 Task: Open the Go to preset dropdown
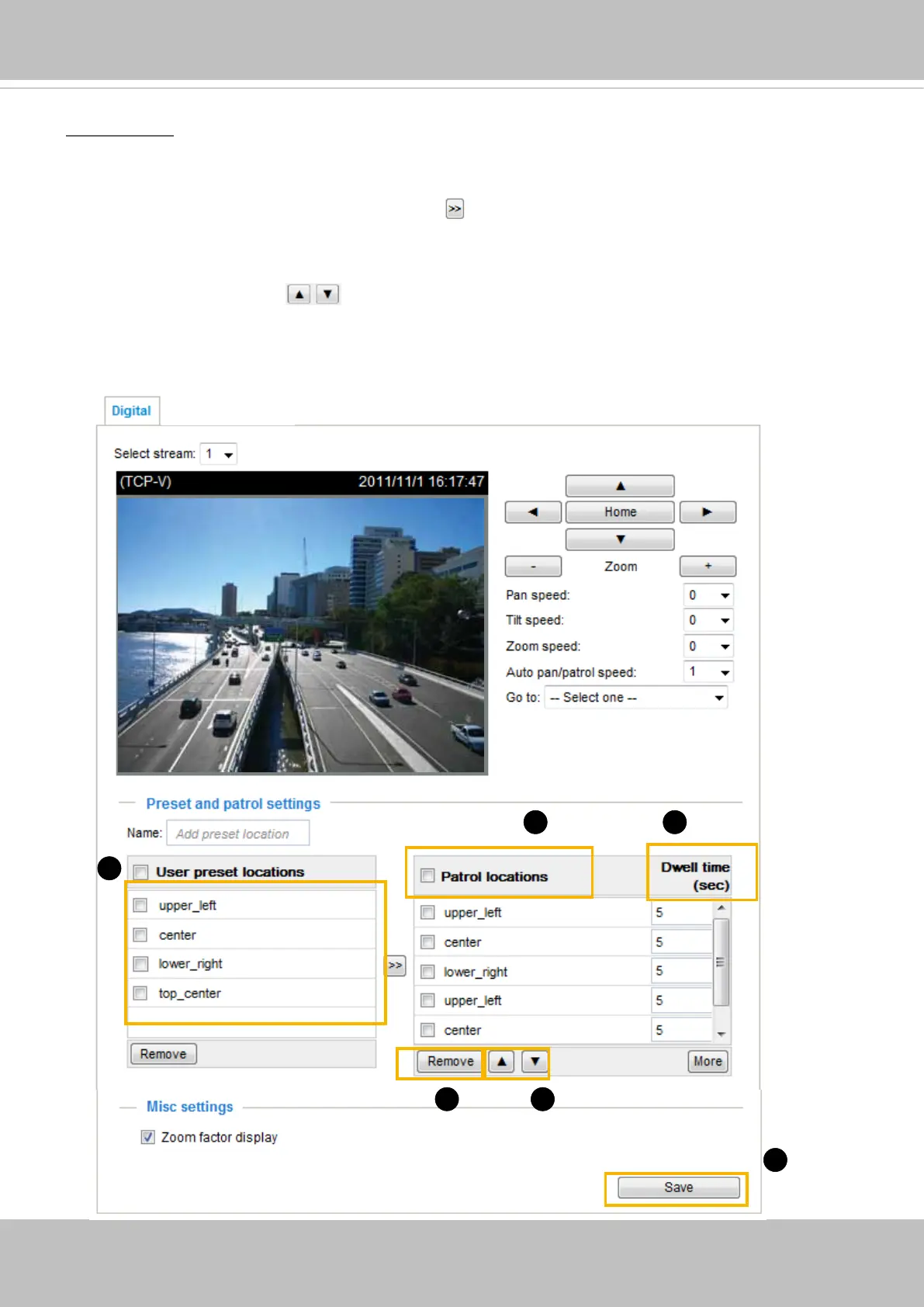(x=635, y=698)
